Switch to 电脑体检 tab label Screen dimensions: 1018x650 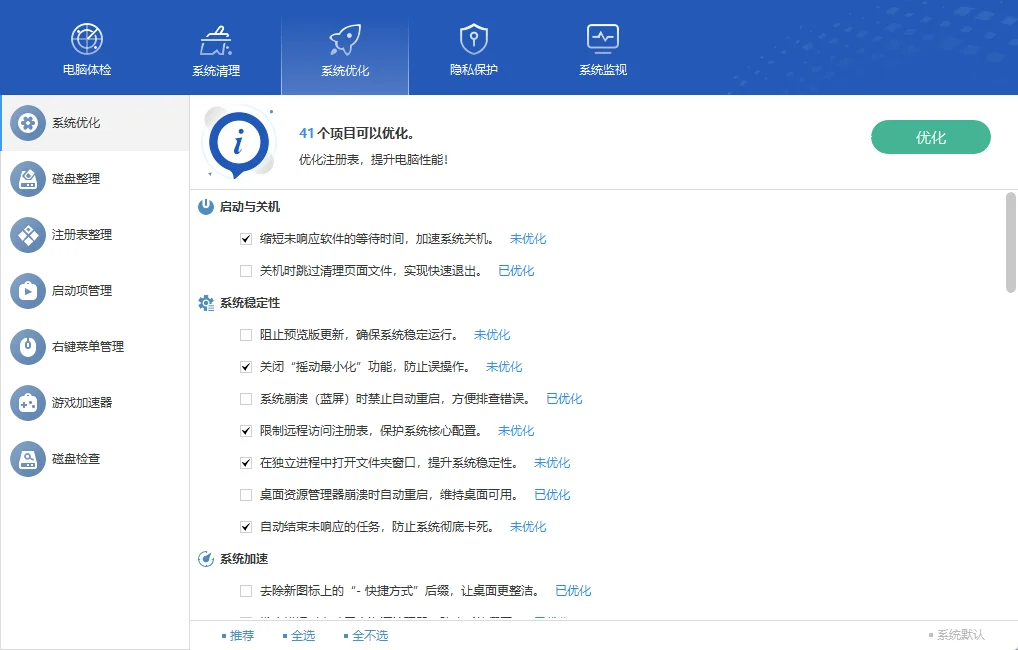coord(87,69)
